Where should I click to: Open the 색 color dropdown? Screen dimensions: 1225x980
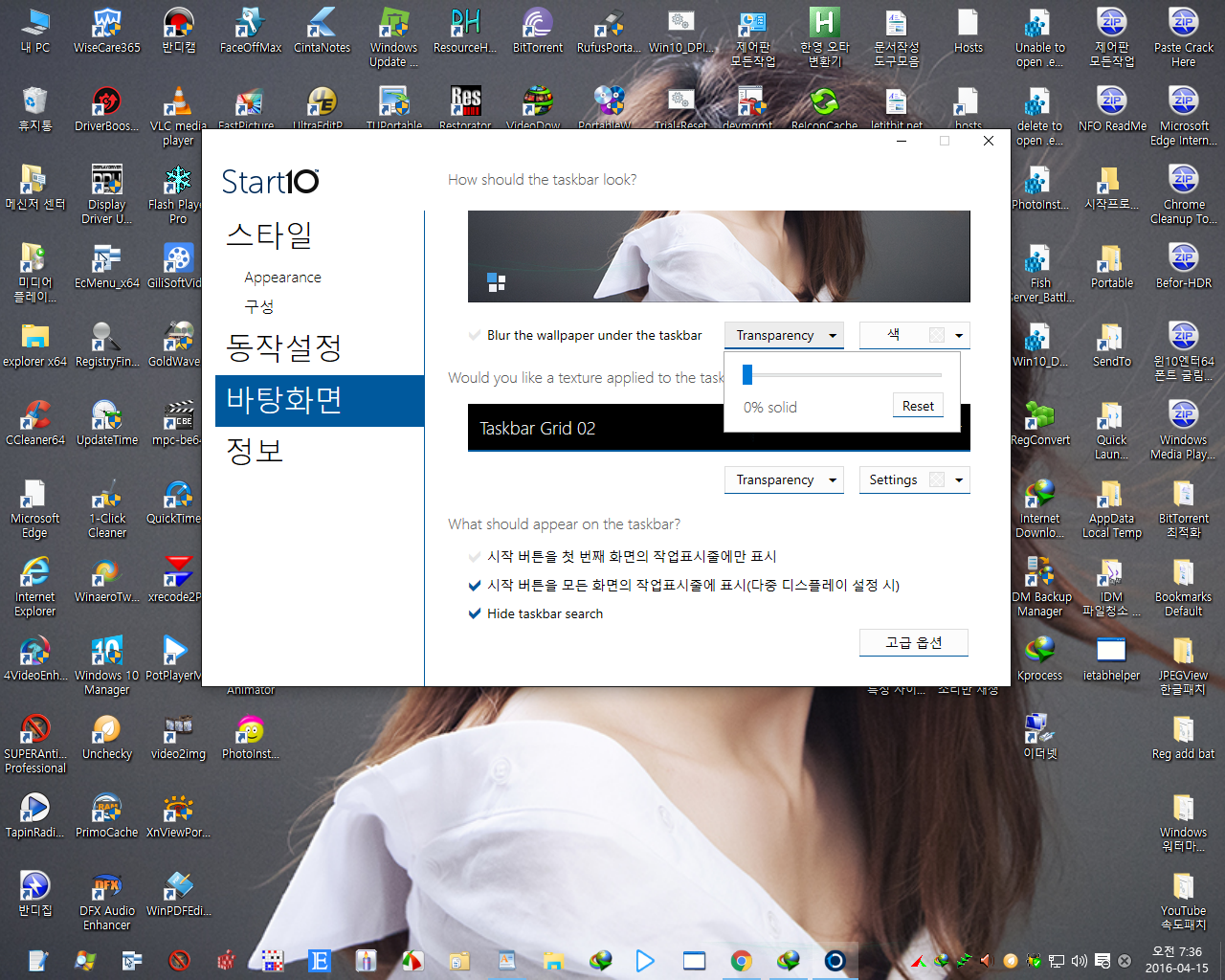coord(914,335)
